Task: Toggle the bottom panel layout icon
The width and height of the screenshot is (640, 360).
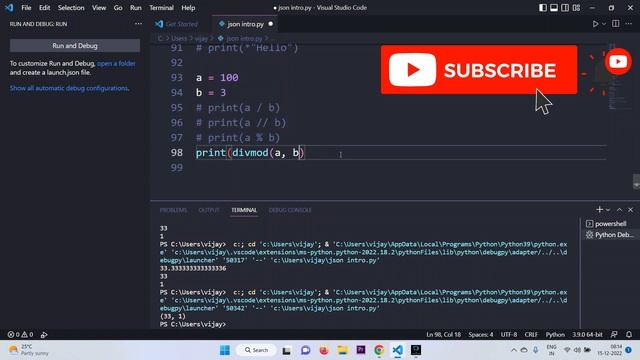Action: coord(554,8)
